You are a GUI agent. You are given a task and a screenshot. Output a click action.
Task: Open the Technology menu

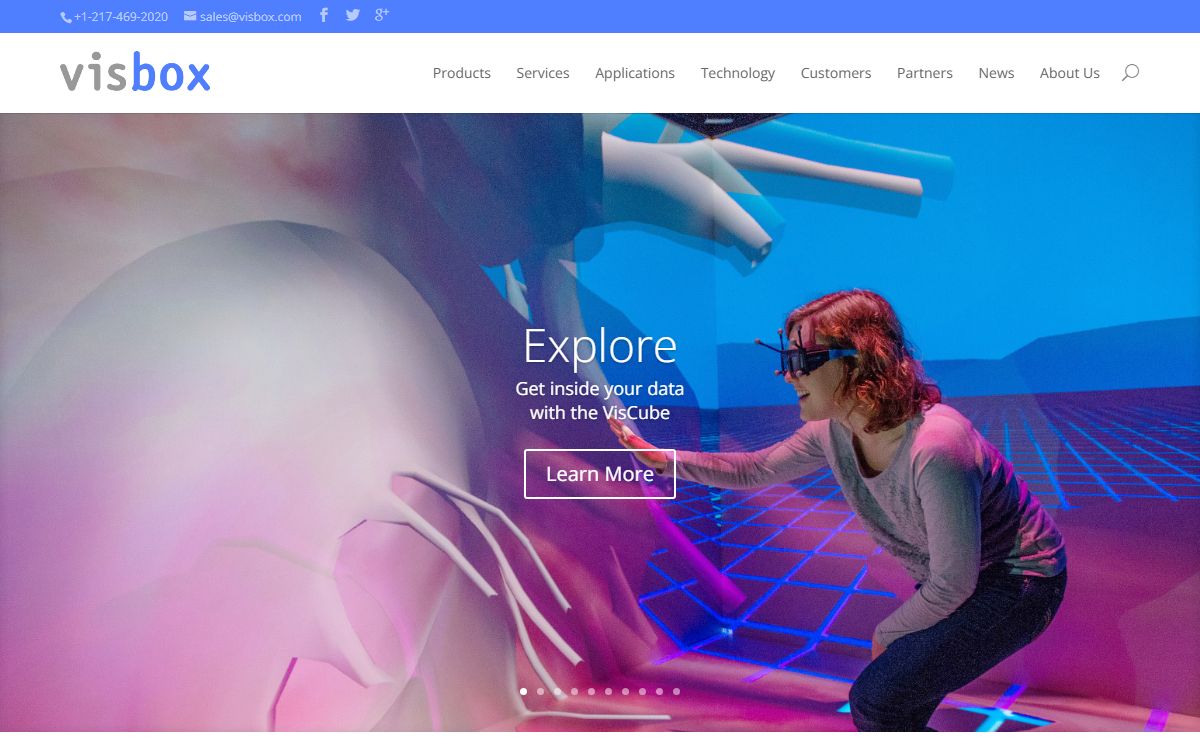tap(738, 73)
